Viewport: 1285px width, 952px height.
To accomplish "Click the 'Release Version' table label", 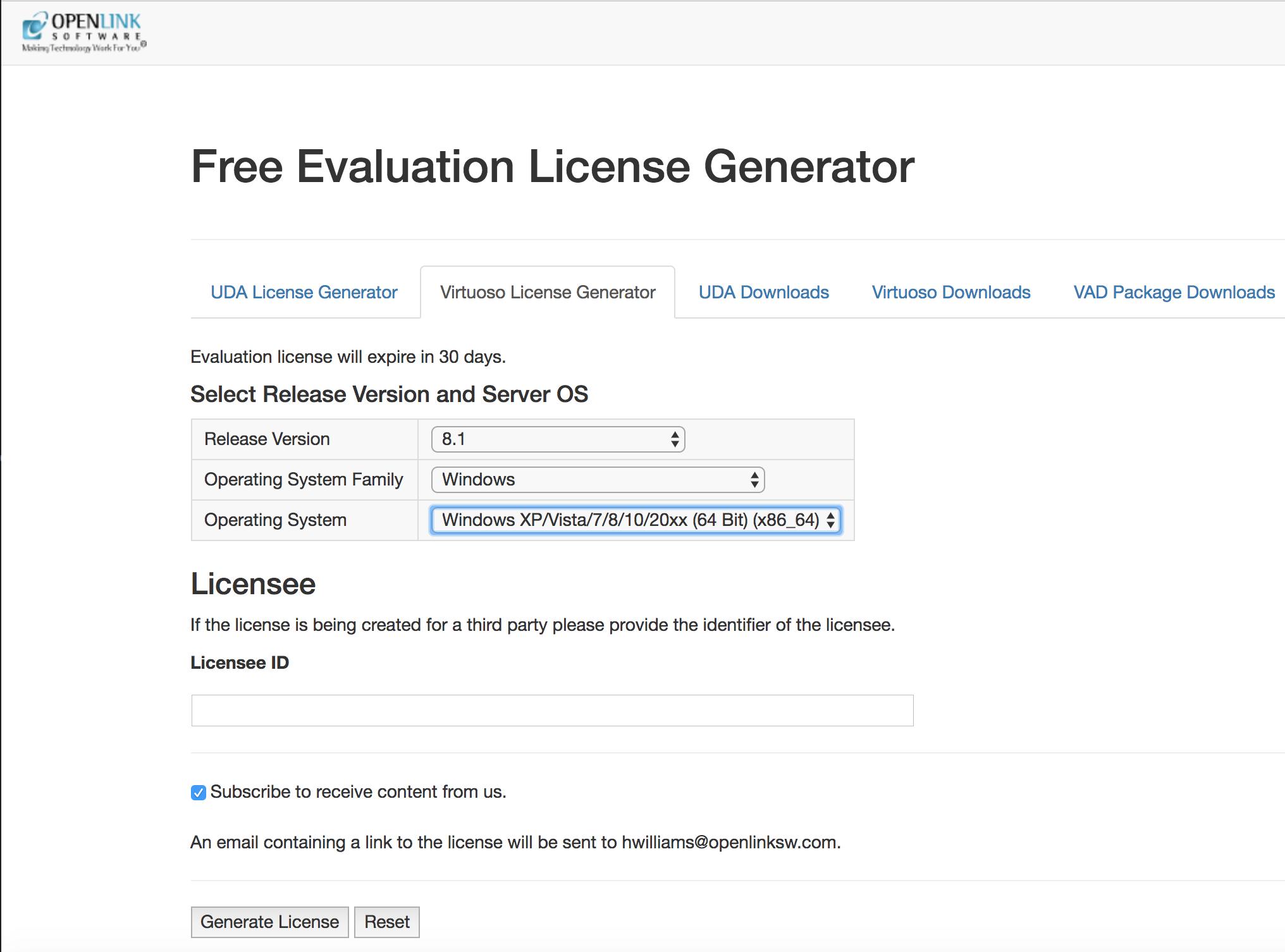I will click(x=267, y=439).
